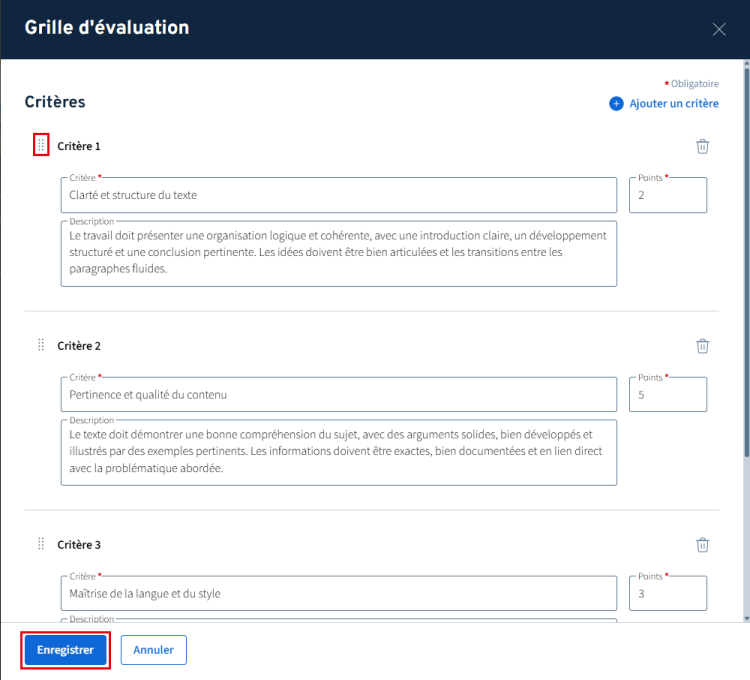The height and width of the screenshot is (680, 750).
Task: Click the drag handle for Critère 1
Action: pos(41,145)
